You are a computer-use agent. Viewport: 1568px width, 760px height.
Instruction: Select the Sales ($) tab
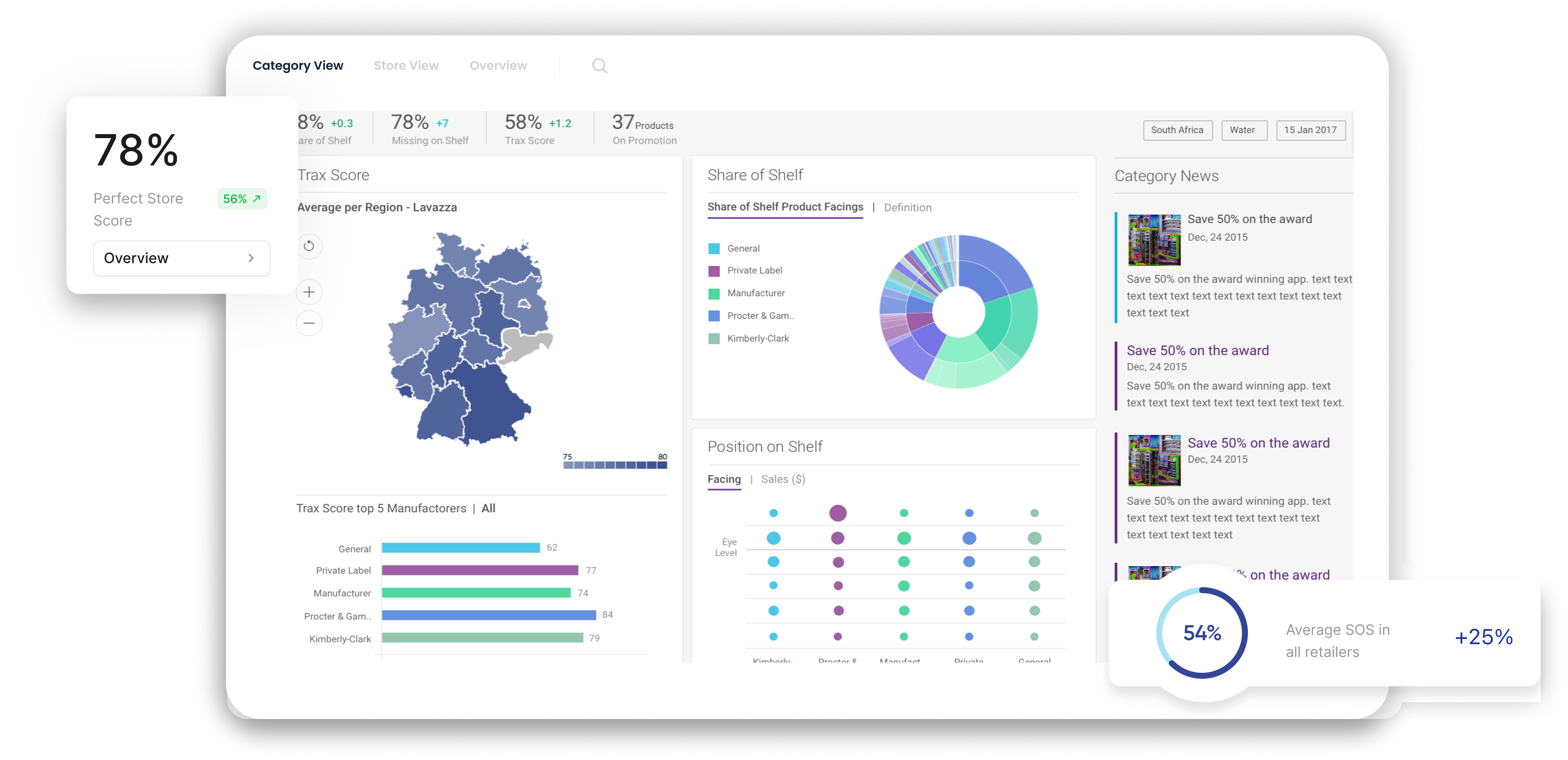click(x=783, y=479)
